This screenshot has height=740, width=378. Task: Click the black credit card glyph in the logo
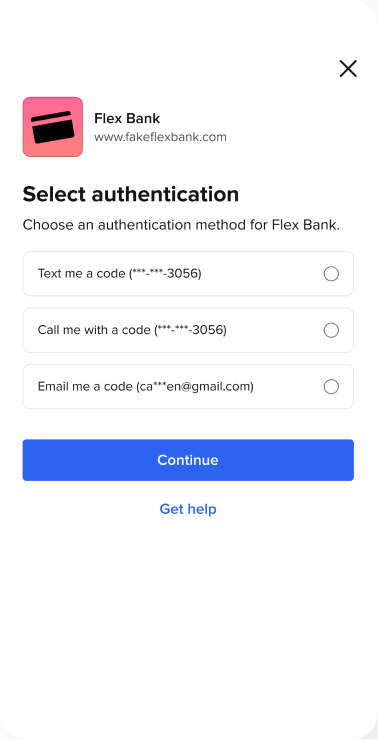pos(53,127)
